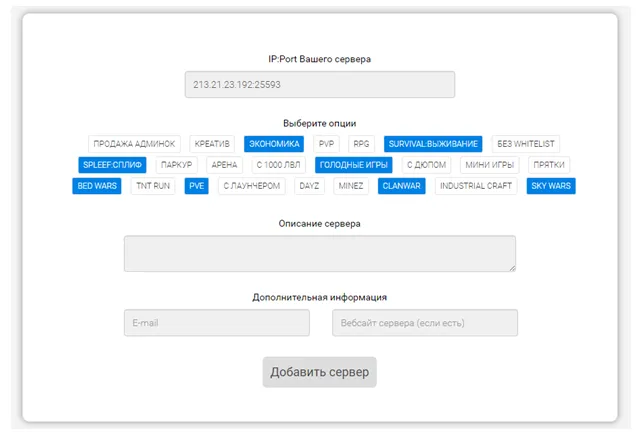Deselect the ЭКОНОМИКА option
This screenshot has width=637, height=440.
[274, 144]
